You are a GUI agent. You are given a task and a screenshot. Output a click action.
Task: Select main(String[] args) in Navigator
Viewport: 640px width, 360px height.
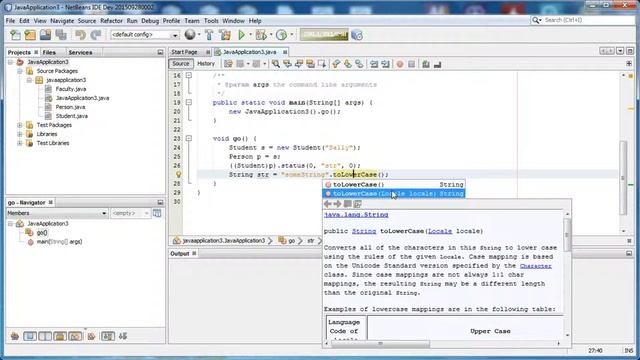(59, 242)
